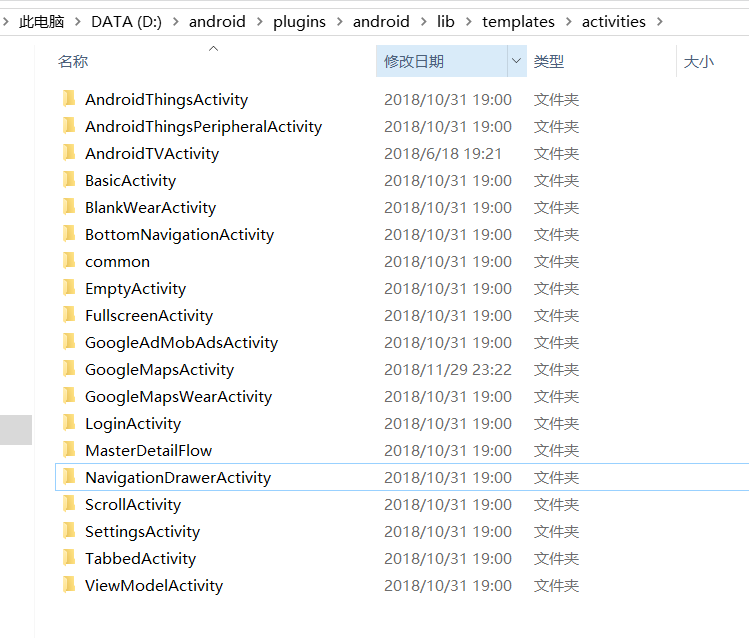The image size is (749, 638).
Task: Click the 2018/11/29 23:22 date of GoogleMapsActivity
Action: point(448,370)
